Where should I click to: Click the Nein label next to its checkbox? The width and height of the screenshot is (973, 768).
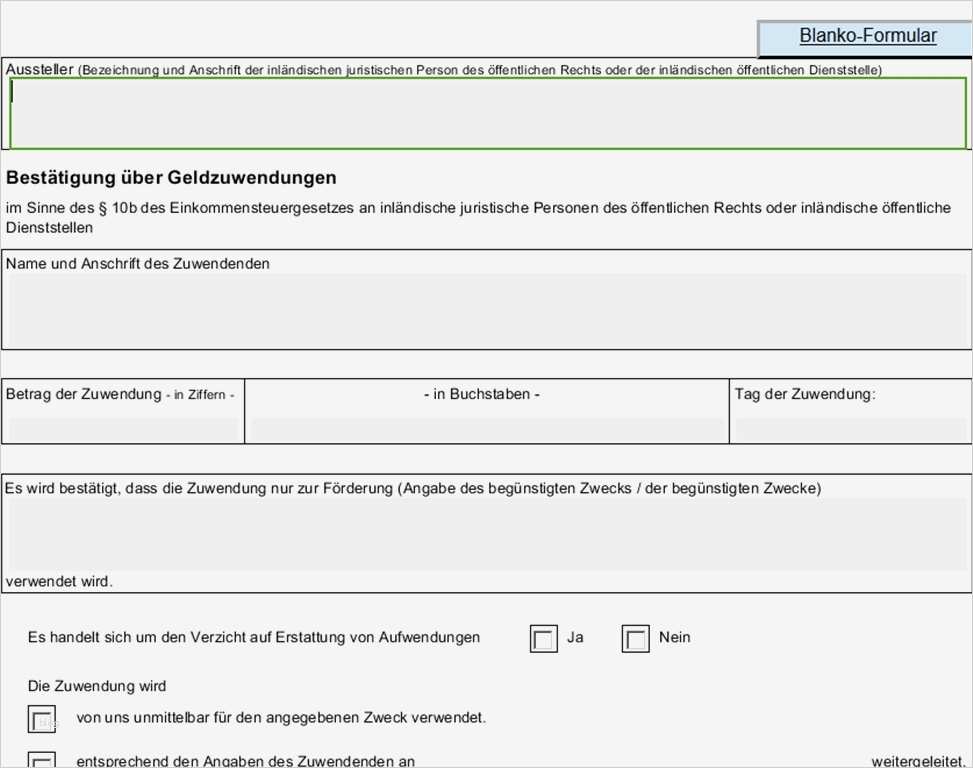[x=673, y=638]
